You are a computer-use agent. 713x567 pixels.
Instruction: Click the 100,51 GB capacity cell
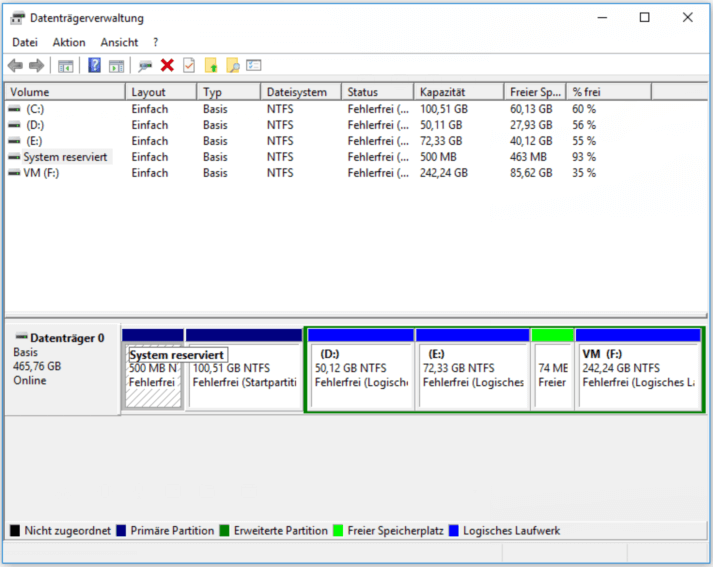444,109
